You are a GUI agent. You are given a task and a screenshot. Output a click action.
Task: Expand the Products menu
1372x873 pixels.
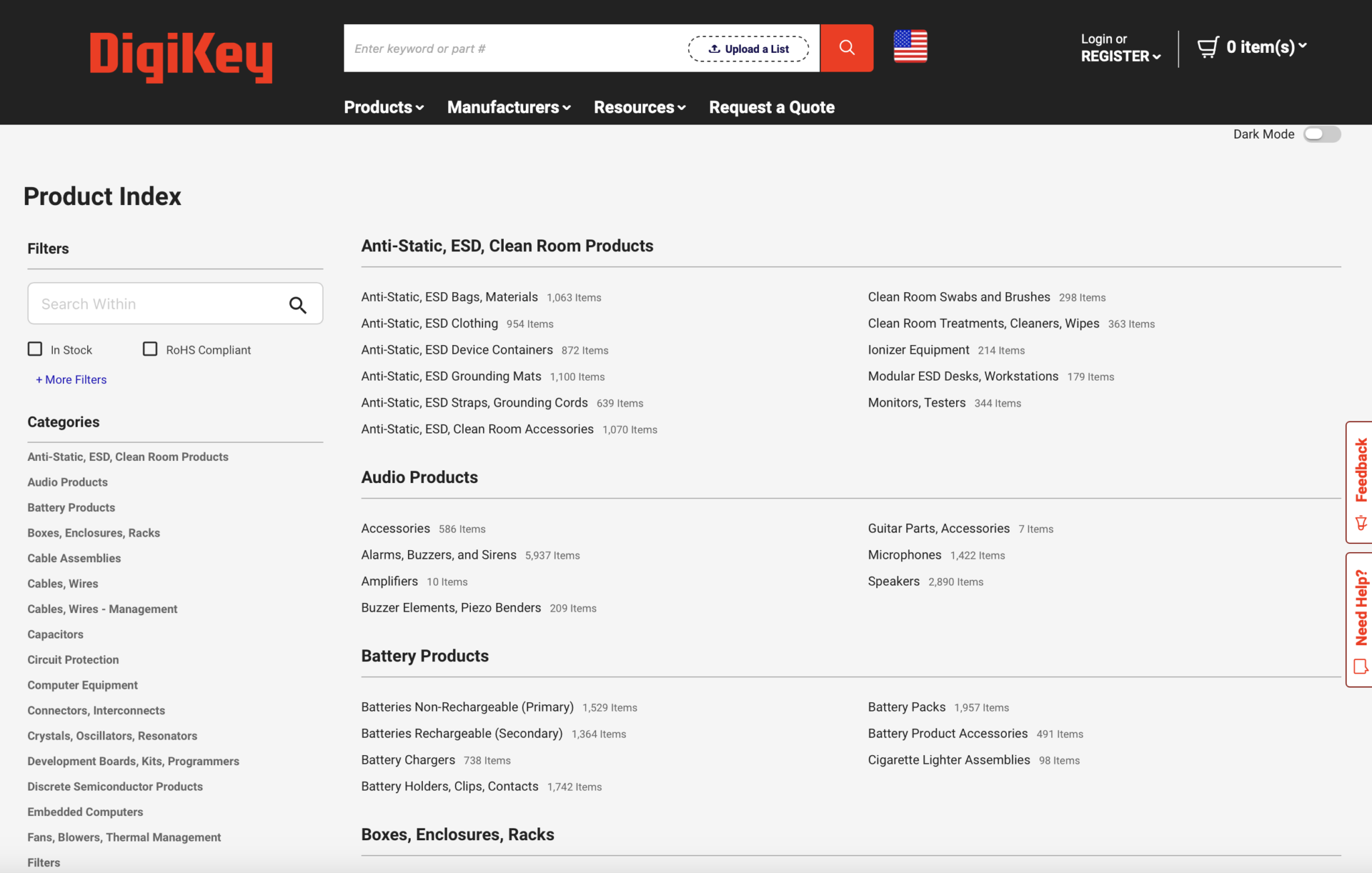[x=384, y=107]
